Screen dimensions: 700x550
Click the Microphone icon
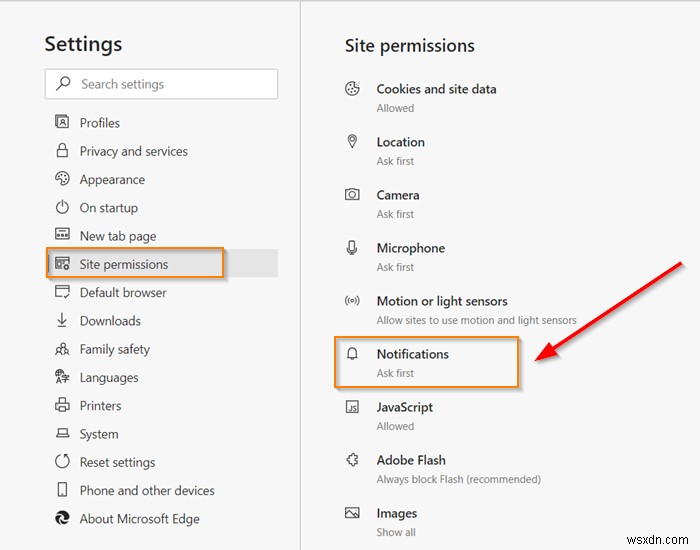[352, 247]
